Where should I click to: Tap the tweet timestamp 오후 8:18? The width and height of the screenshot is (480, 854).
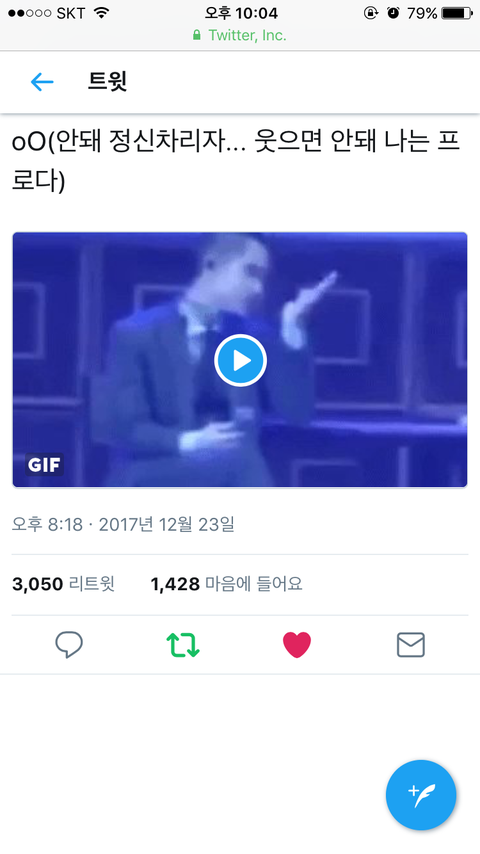pos(47,524)
